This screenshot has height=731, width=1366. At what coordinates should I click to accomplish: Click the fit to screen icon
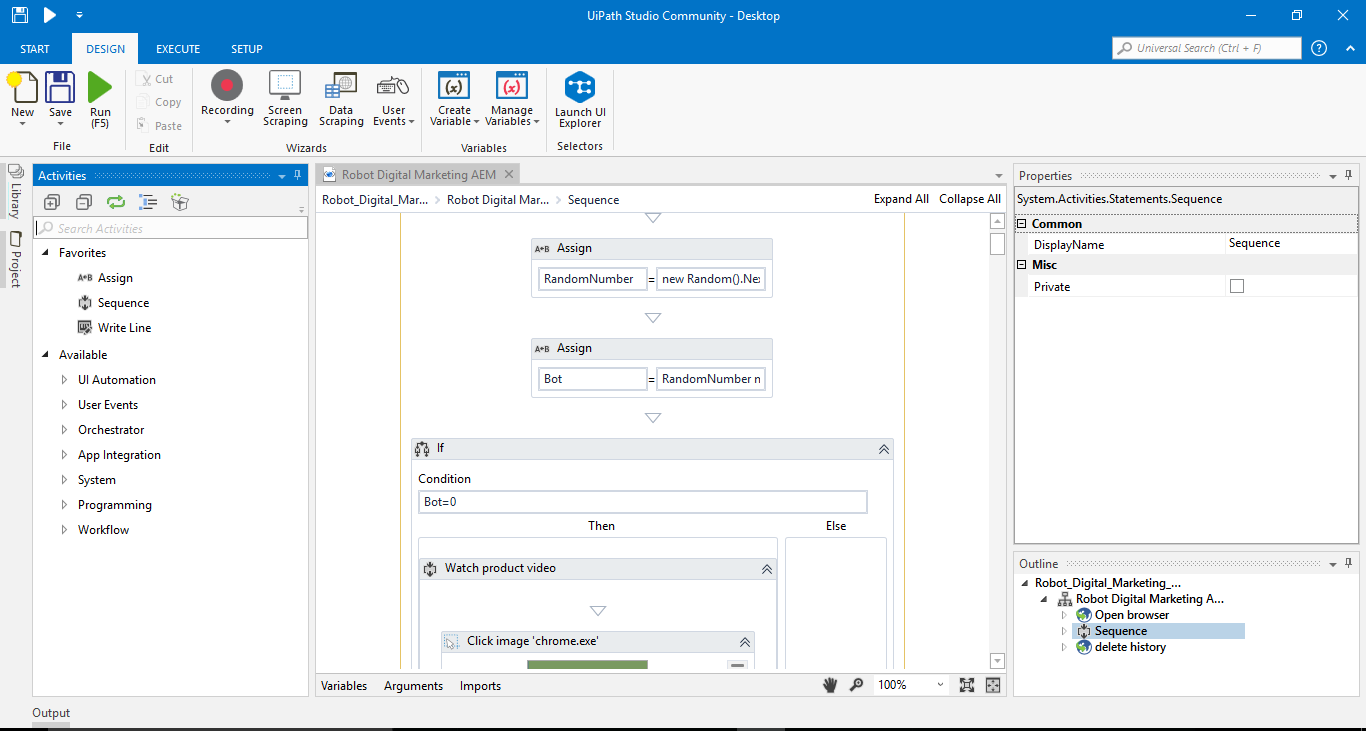click(967, 685)
